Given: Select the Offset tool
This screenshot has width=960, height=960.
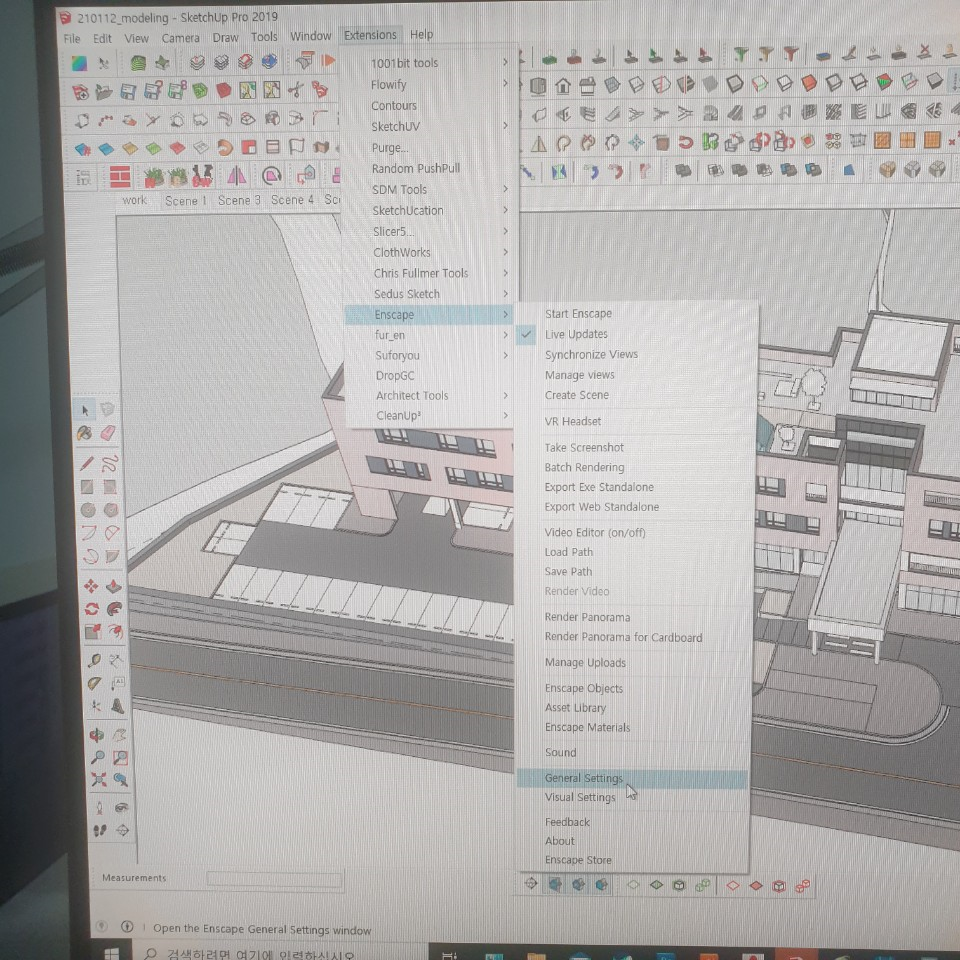Looking at the screenshot, I should click(x=115, y=631).
